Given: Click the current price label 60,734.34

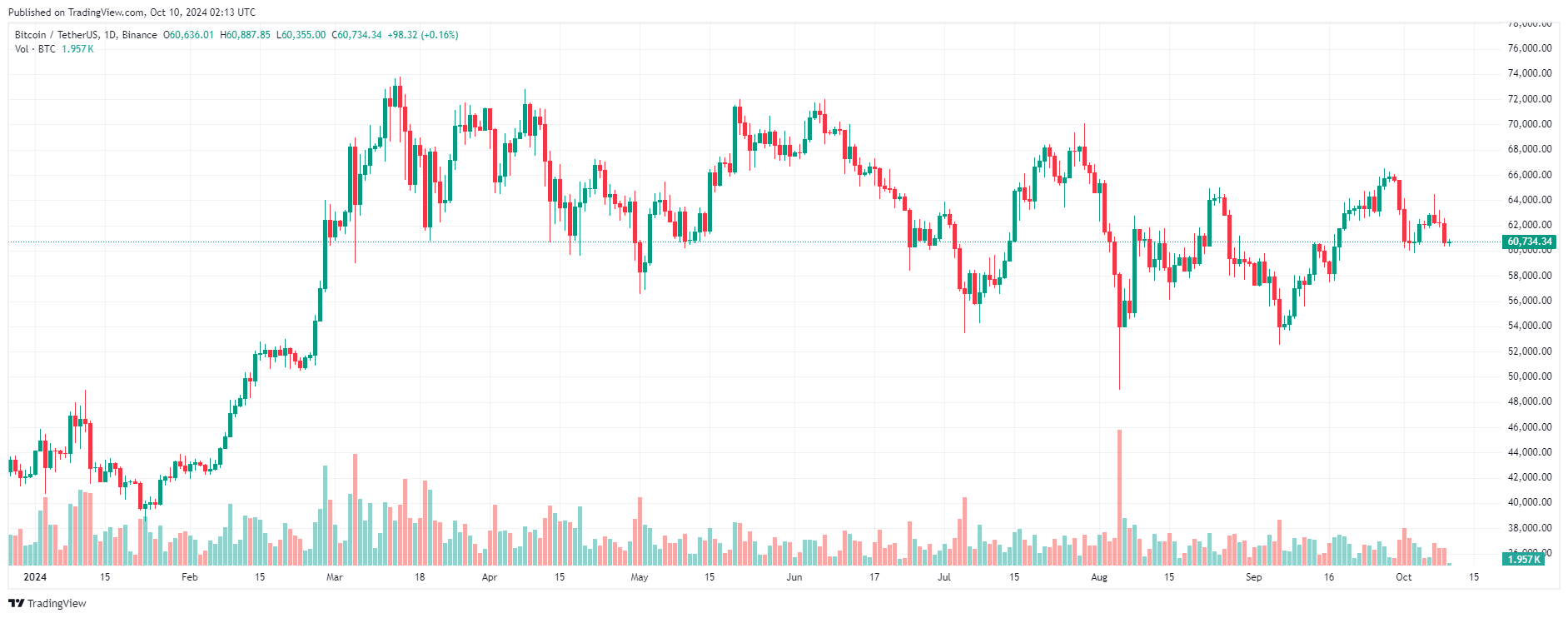Looking at the screenshot, I should [1530, 242].
